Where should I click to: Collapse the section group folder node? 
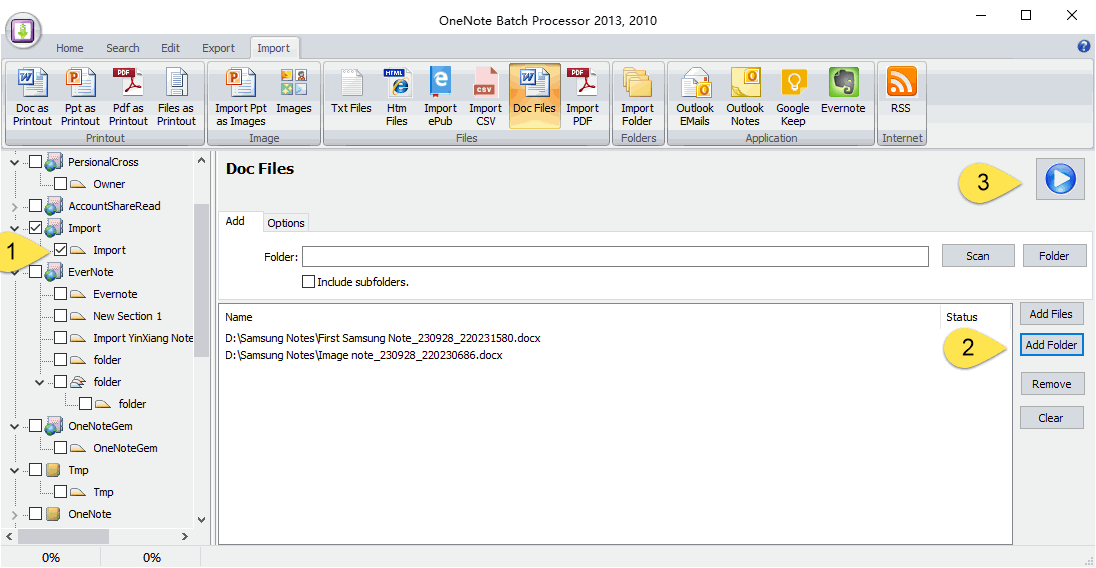[40, 382]
